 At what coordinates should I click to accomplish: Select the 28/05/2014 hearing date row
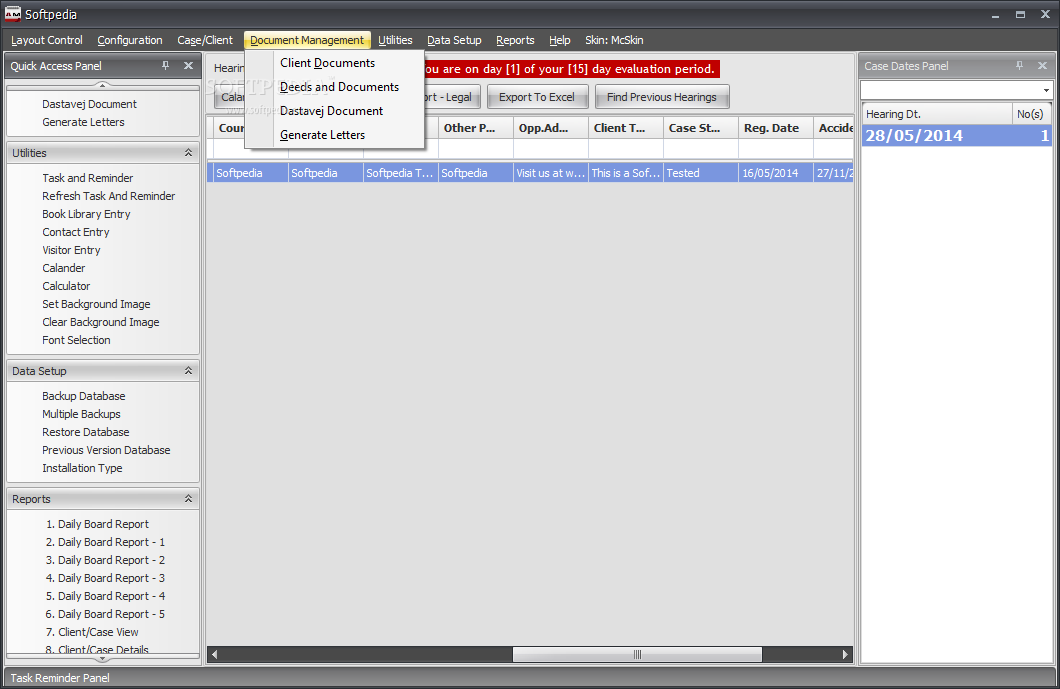point(957,135)
